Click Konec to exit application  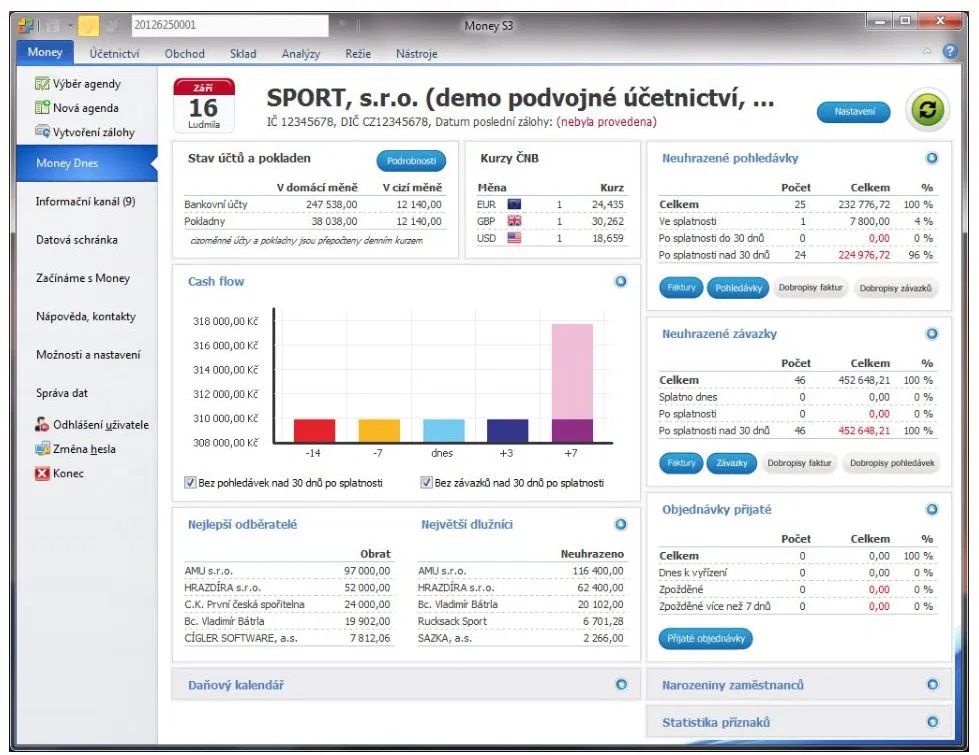[x=59, y=473]
